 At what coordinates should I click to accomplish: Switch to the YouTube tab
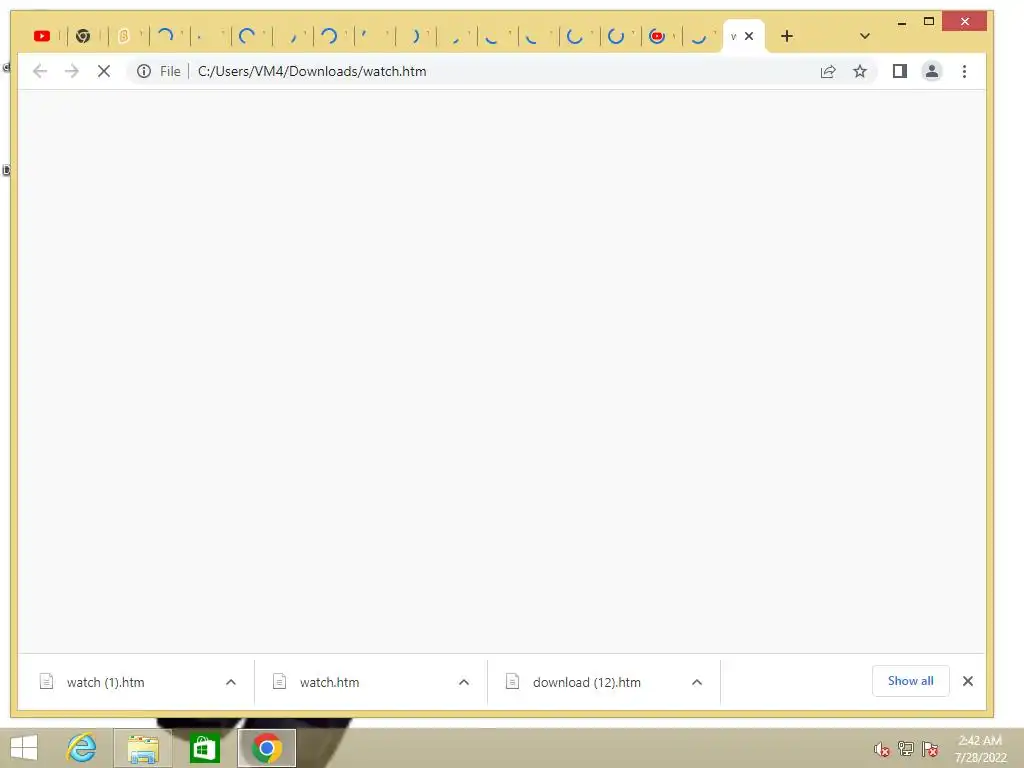pyautogui.click(x=42, y=36)
